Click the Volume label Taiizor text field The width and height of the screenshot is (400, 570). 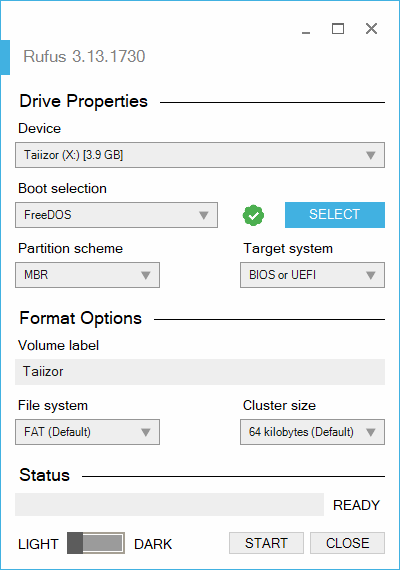(200, 372)
